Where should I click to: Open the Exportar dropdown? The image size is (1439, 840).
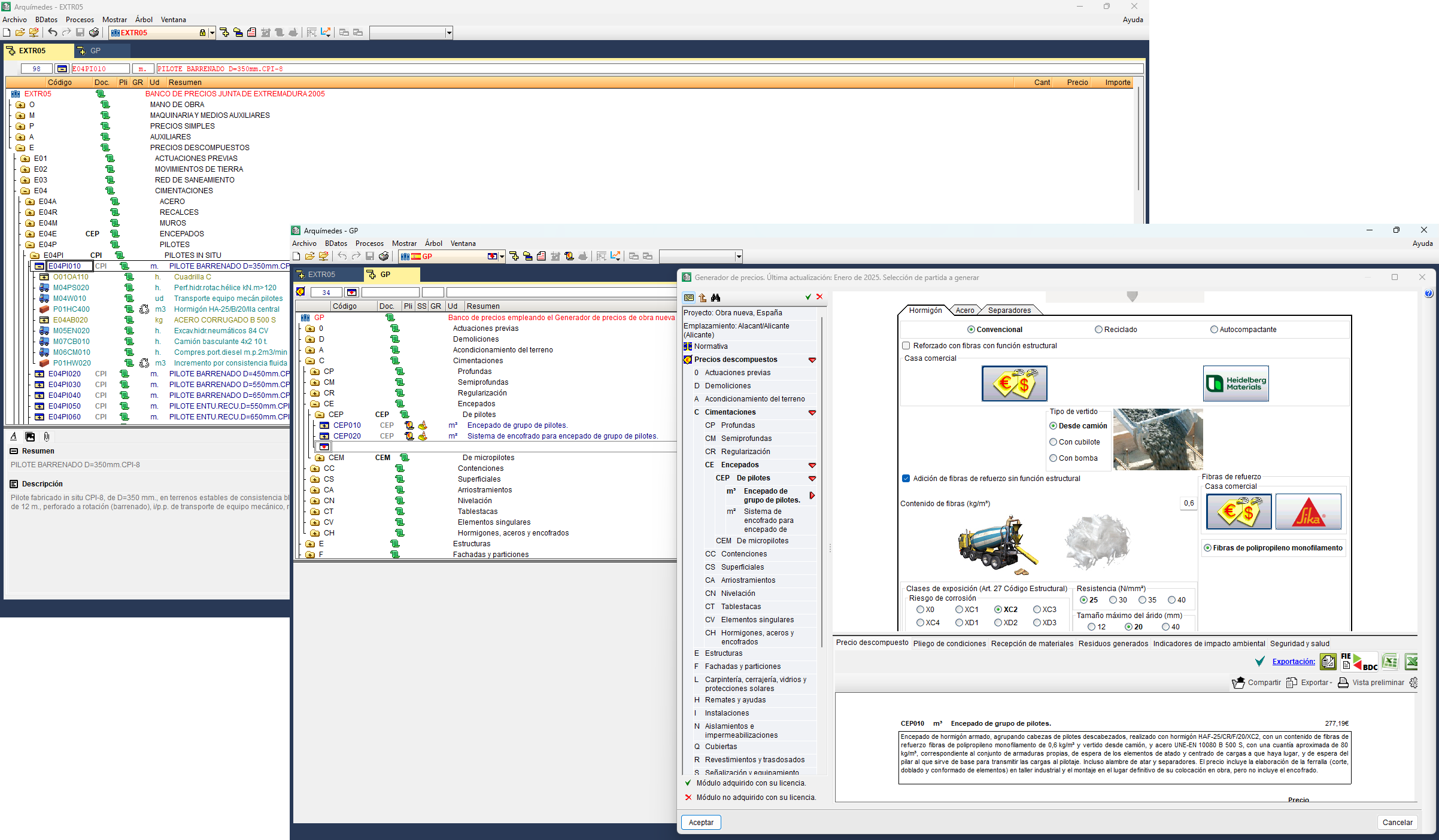pyautogui.click(x=1315, y=683)
